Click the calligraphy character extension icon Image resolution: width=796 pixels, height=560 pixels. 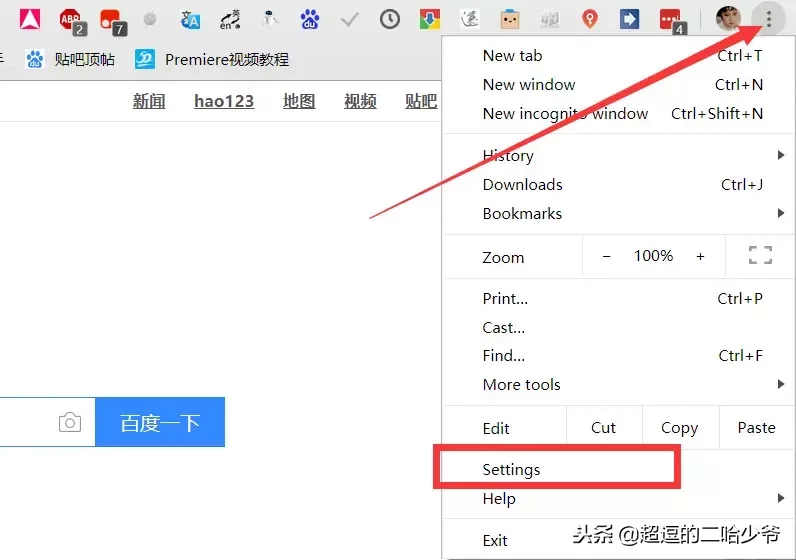pyautogui.click(x=470, y=20)
